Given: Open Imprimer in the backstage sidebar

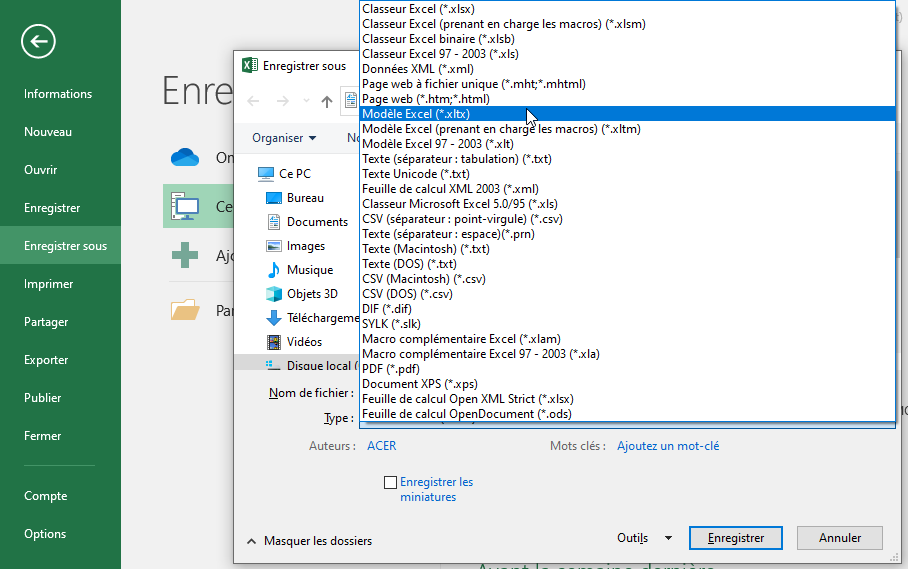Looking at the screenshot, I should (60, 284).
